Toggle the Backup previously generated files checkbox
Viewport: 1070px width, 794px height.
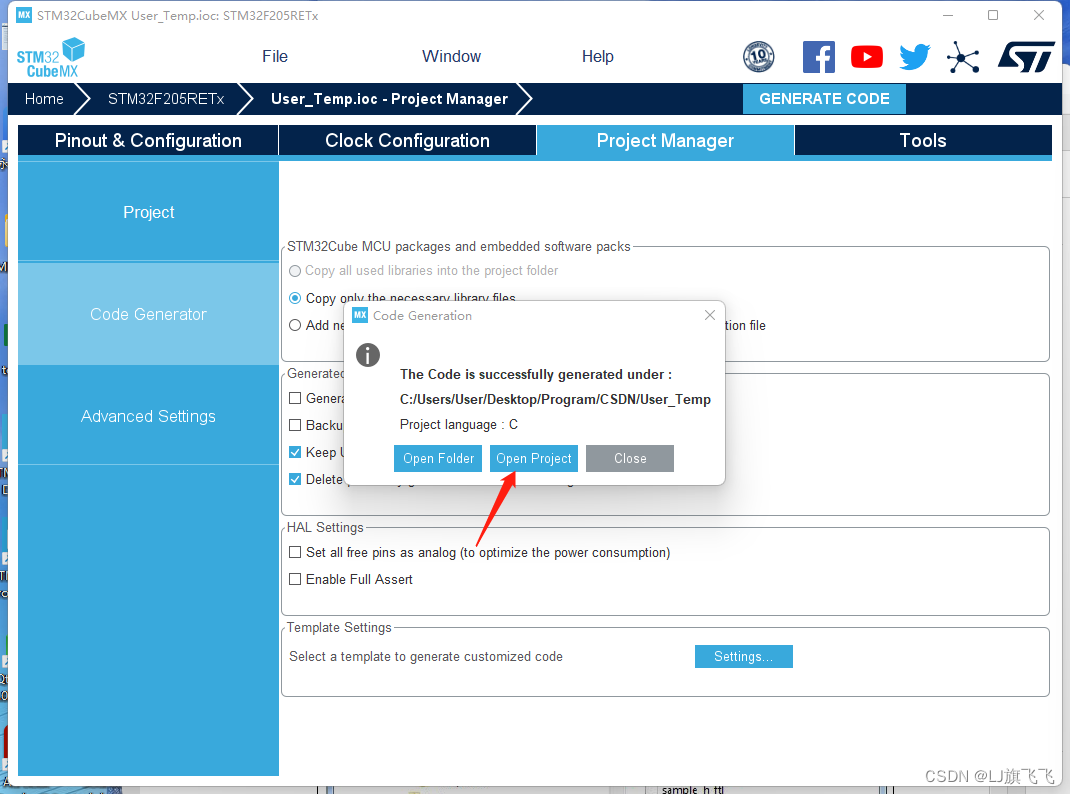click(295, 425)
